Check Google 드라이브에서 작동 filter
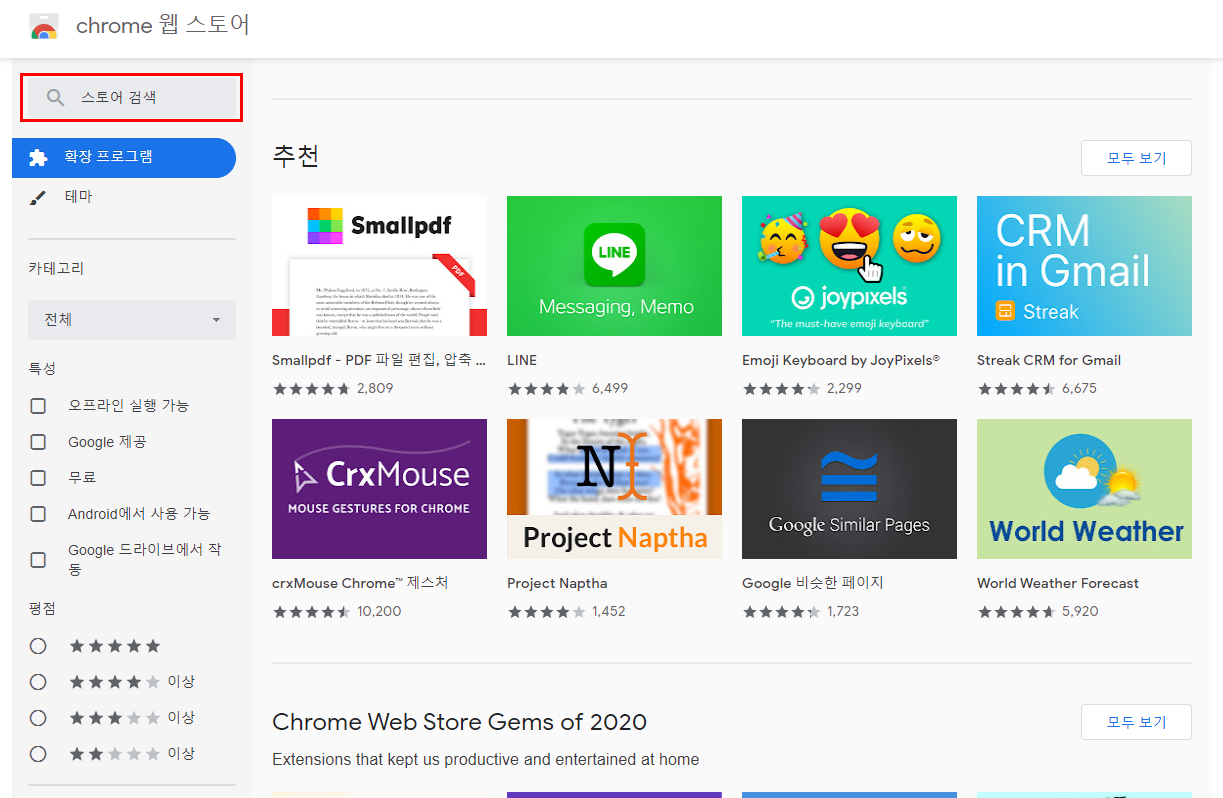Image resolution: width=1223 pixels, height=798 pixels. tap(38, 560)
